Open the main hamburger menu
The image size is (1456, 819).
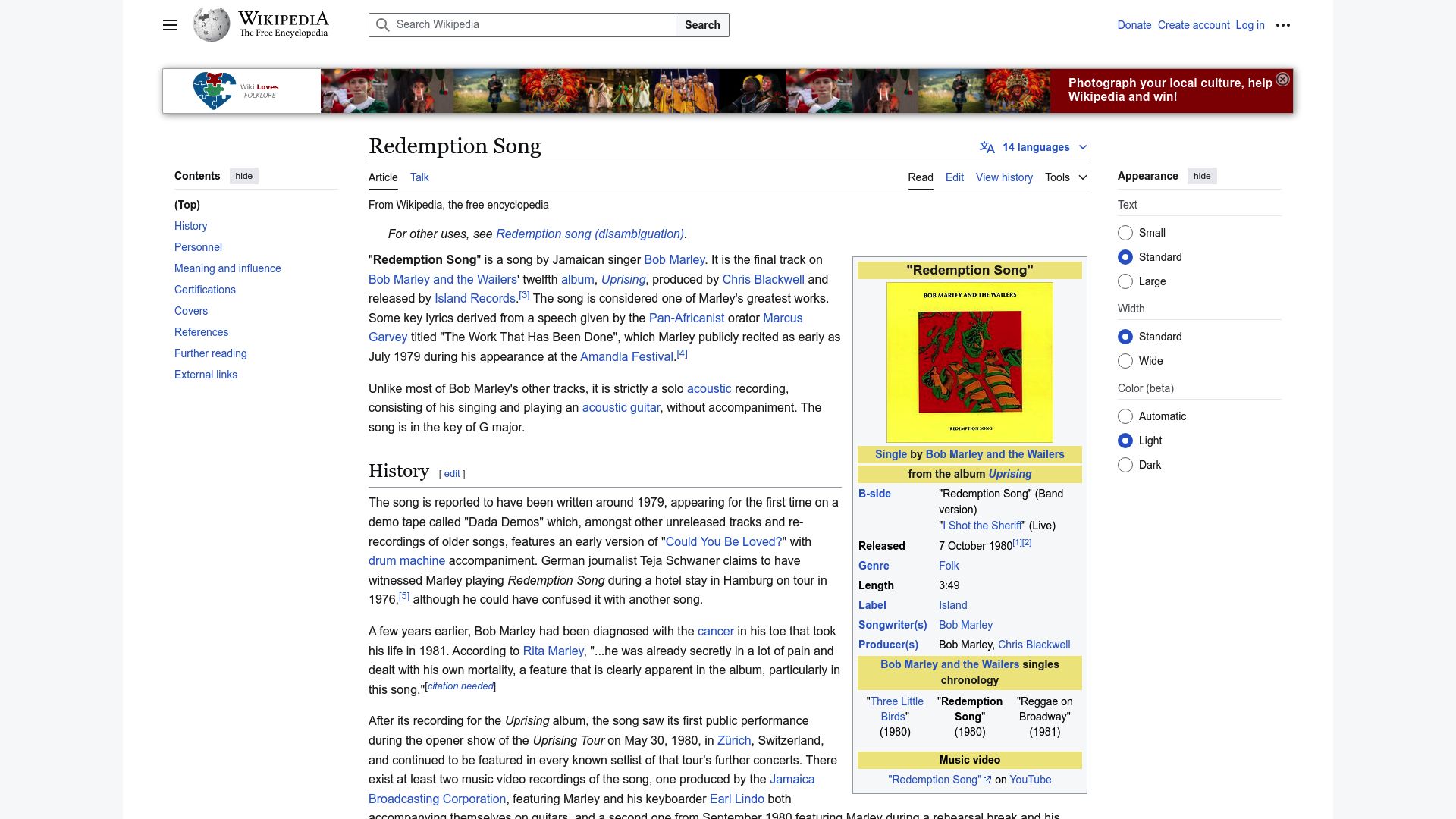coord(170,25)
